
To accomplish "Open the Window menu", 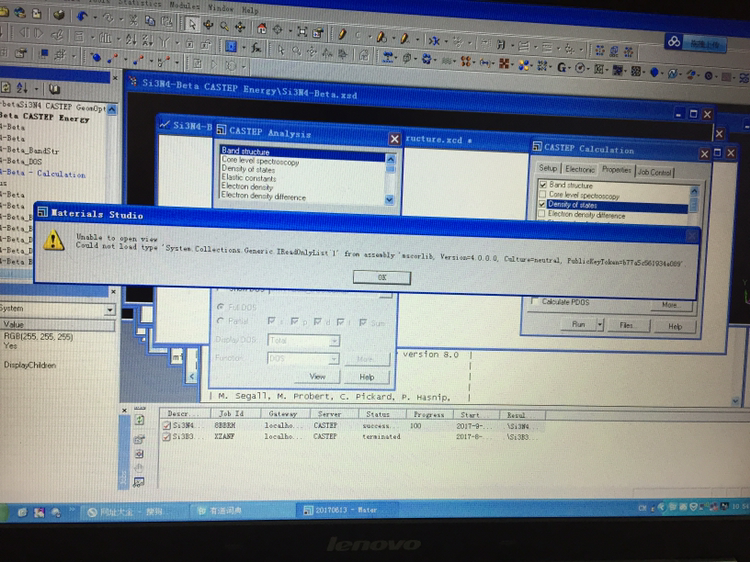I will [x=221, y=8].
